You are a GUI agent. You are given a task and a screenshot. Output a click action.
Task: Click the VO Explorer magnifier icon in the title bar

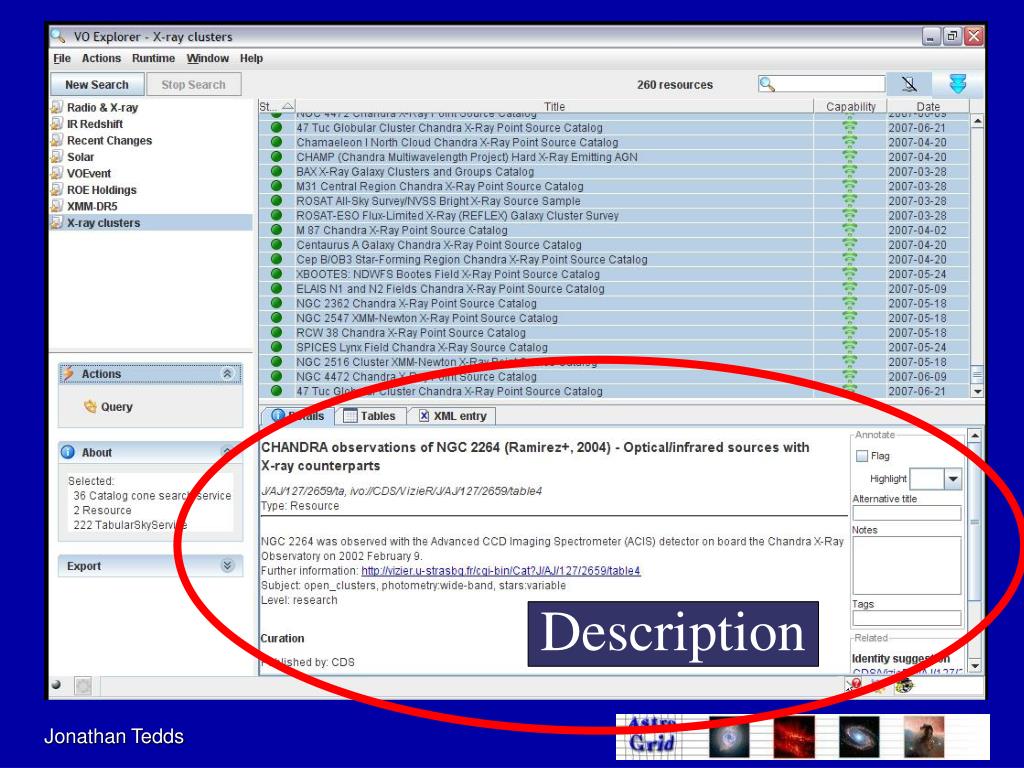59,36
